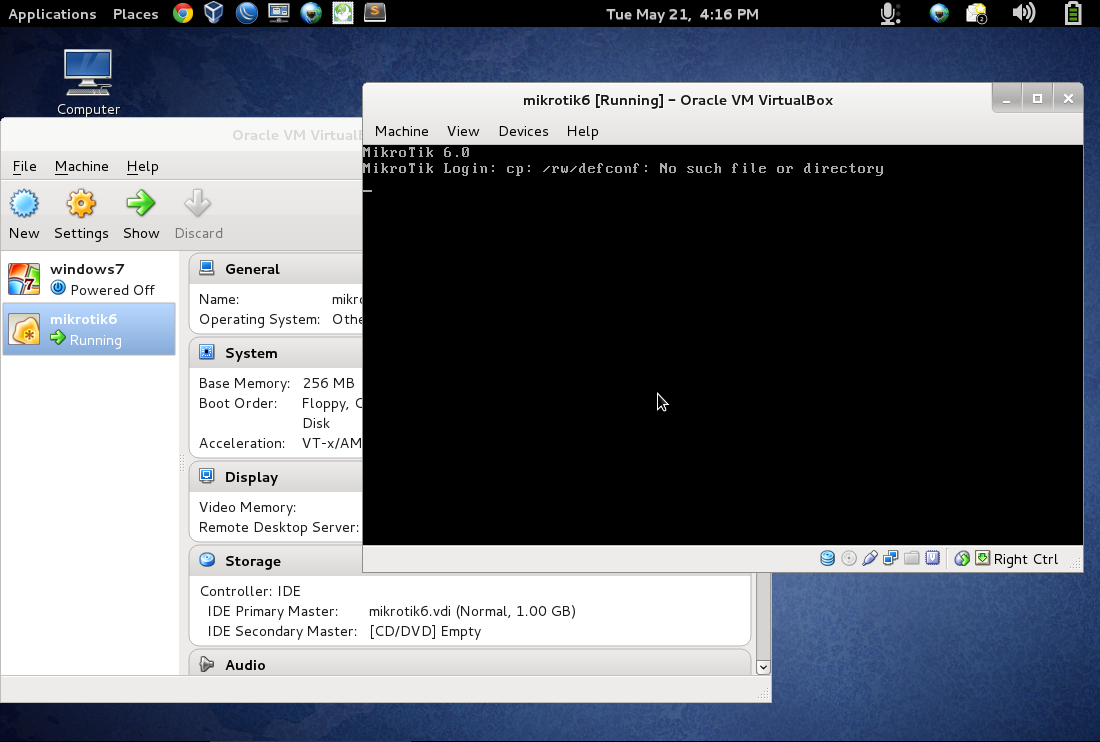
Task: Click the System section header
Action: (x=276, y=353)
